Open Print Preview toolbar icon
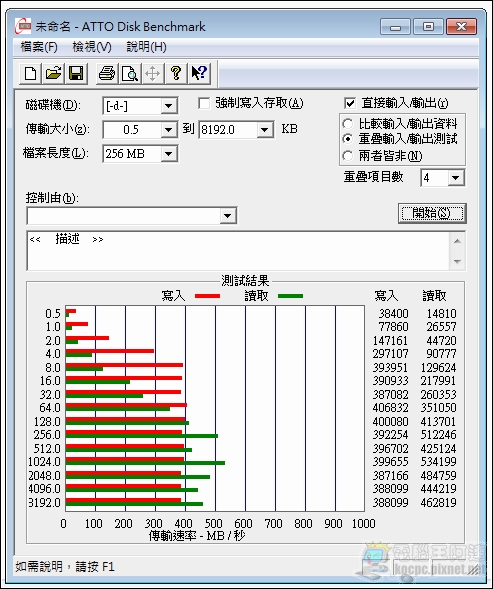 click(130, 73)
